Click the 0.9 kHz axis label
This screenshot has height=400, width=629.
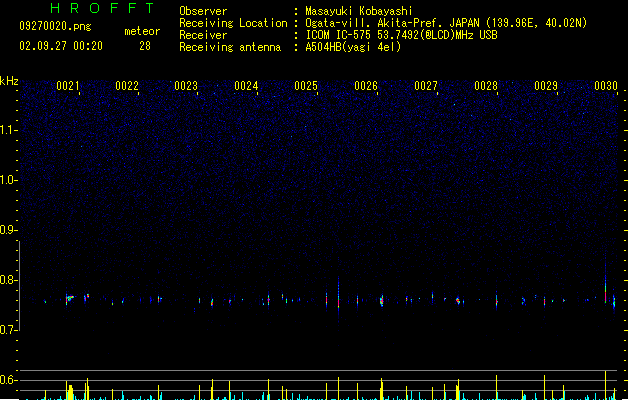[9, 230]
